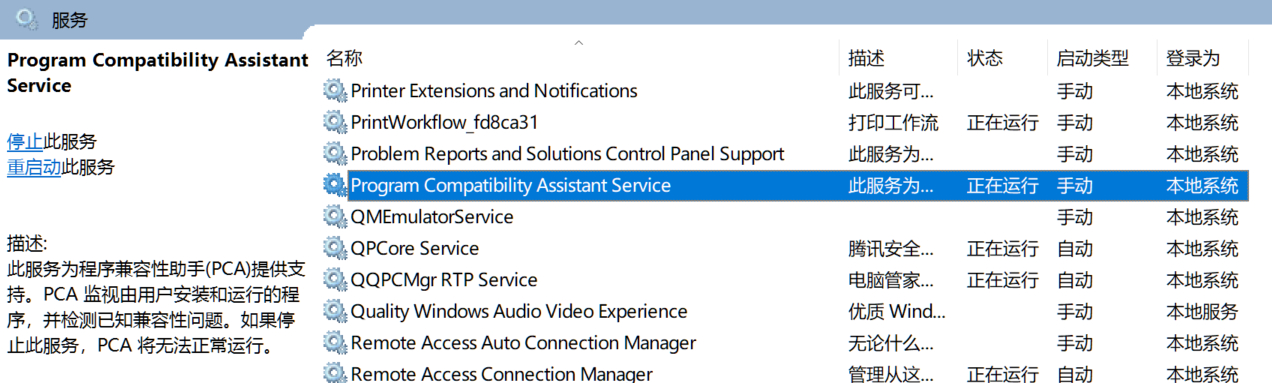Select the Remote Access Auto Connection Manager entry
This screenshot has width=1272, height=383.
(785, 343)
